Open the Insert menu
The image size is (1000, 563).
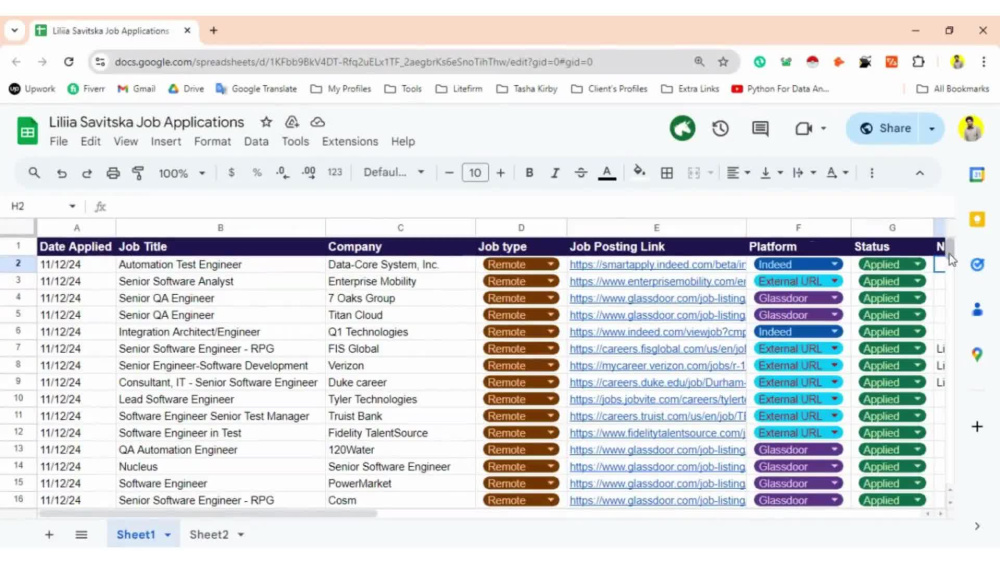pos(166,142)
